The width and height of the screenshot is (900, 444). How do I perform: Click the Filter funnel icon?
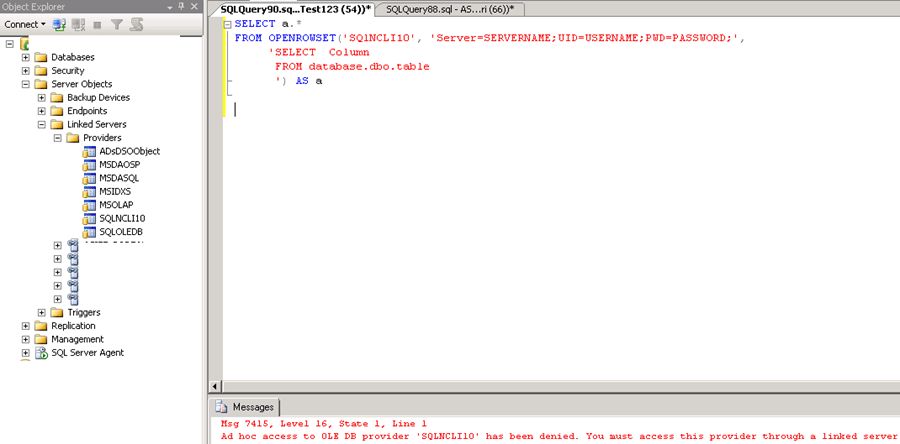point(117,24)
